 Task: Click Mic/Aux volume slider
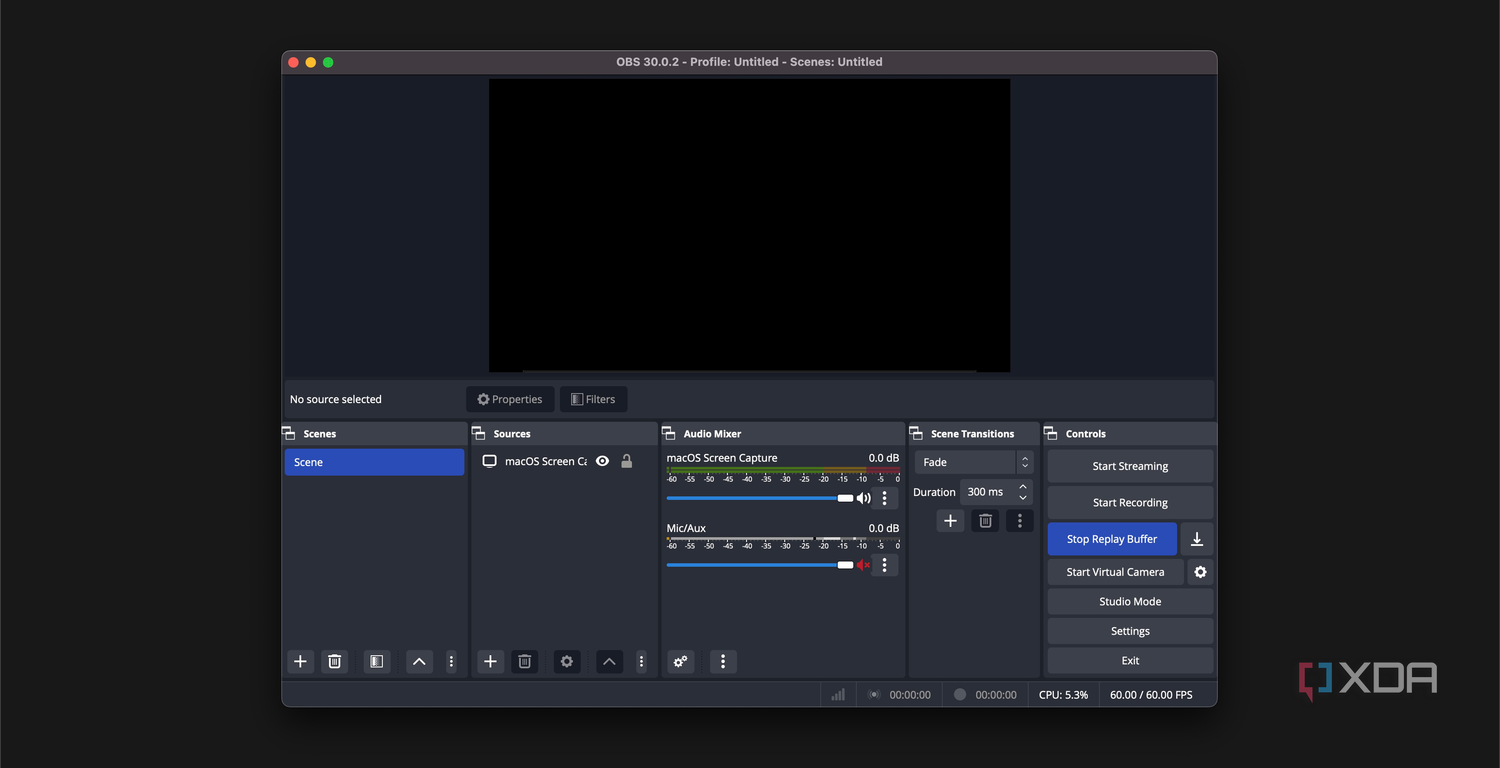(759, 565)
